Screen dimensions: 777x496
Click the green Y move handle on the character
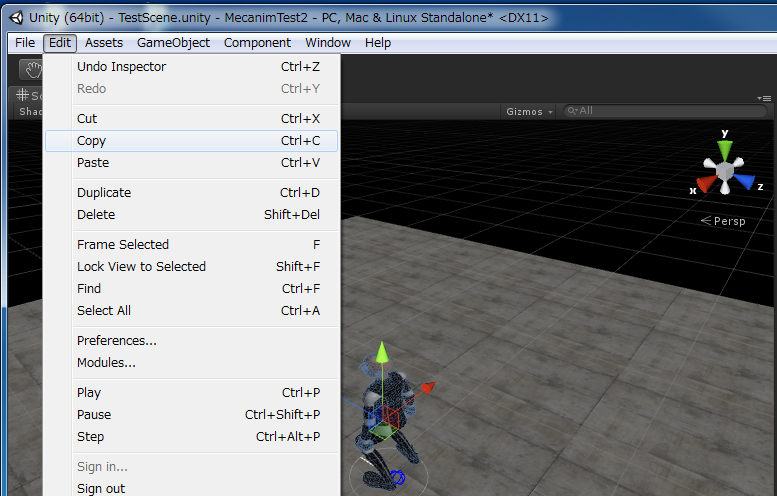point(382,352)
